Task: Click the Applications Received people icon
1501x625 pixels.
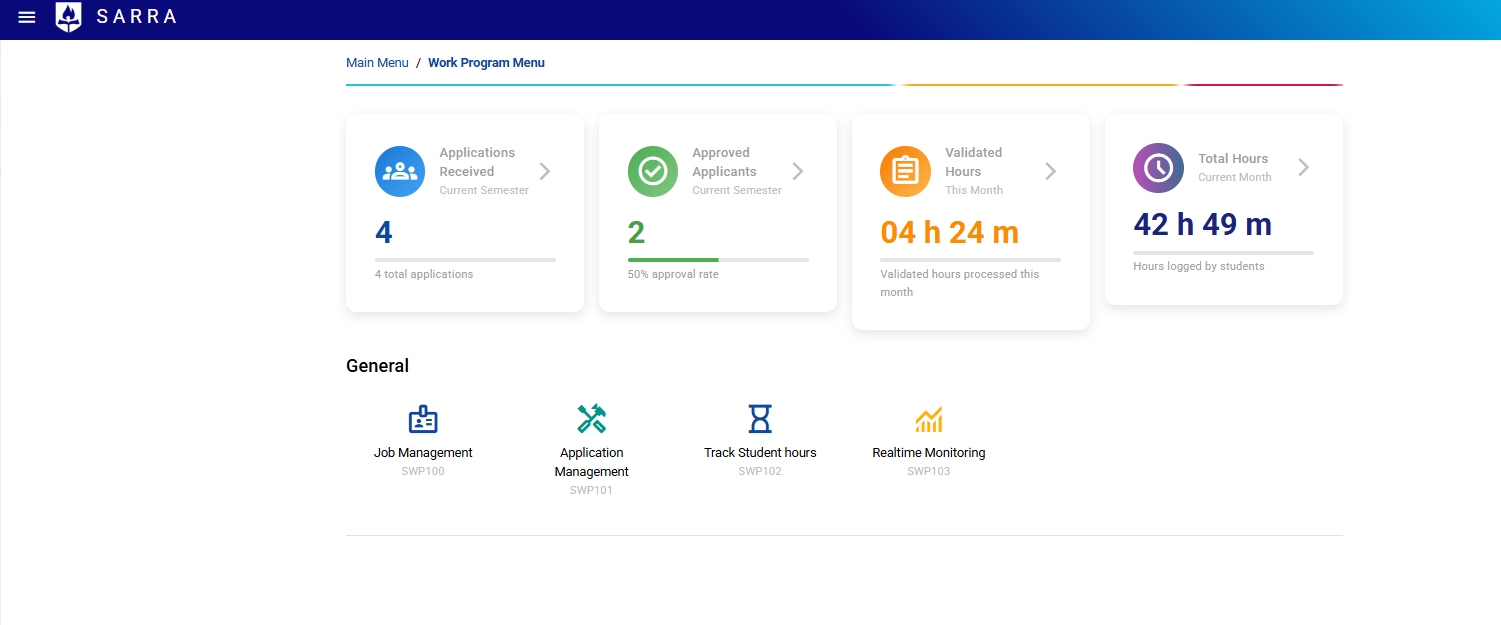Action: click(x=400, y=171)
